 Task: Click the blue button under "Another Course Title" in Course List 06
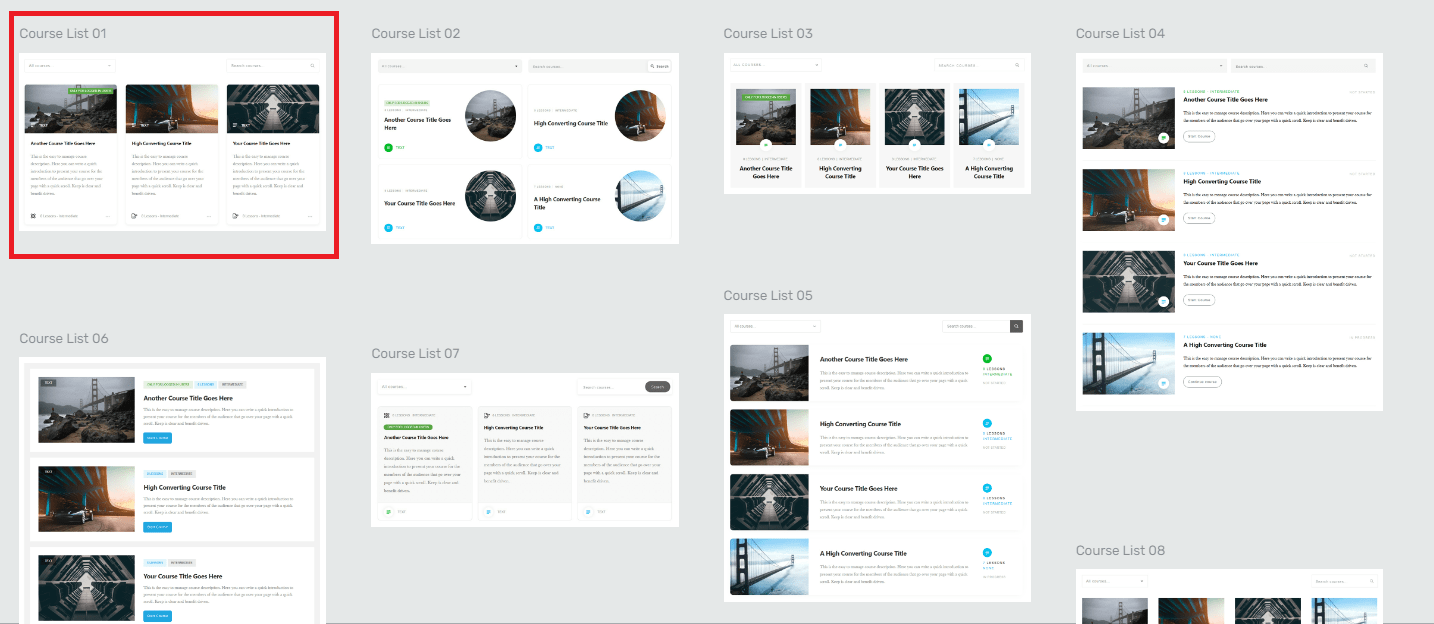[x=157, y=438]
